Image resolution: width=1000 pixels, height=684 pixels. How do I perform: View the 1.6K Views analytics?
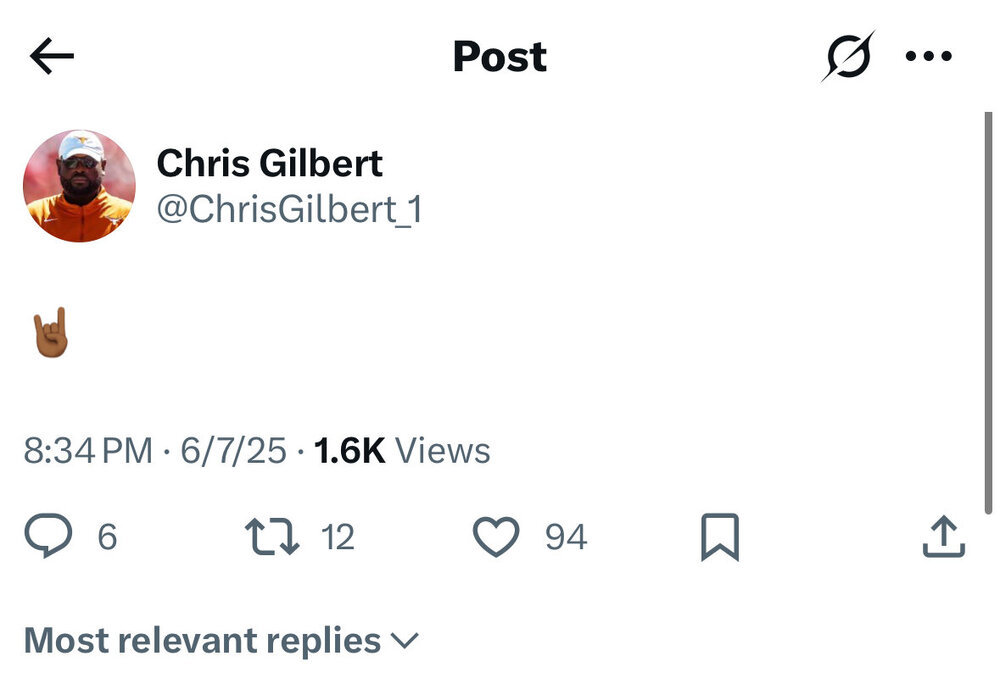tap(402, 451)
